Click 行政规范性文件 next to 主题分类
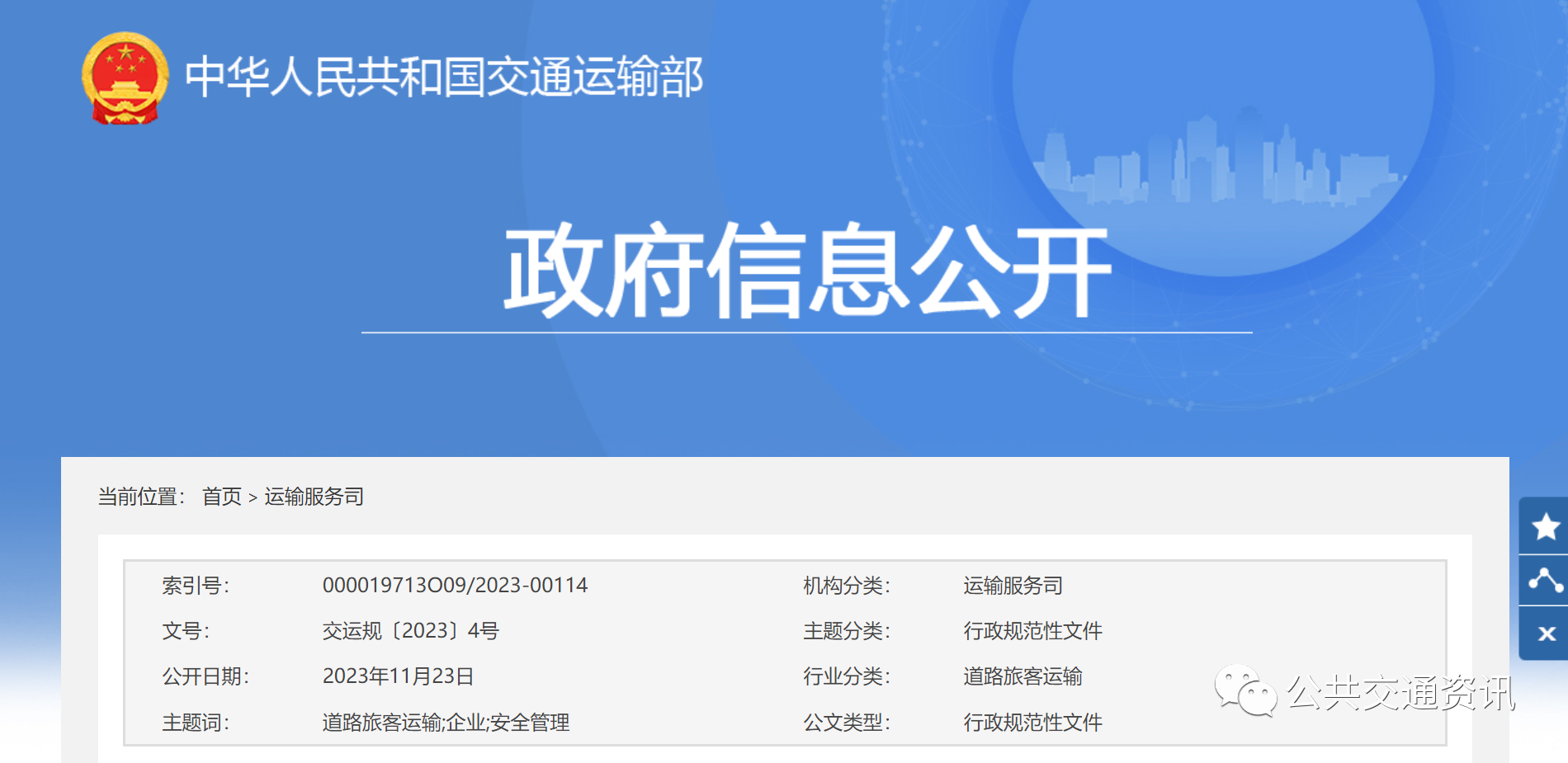 click(x=1032, y=631)
